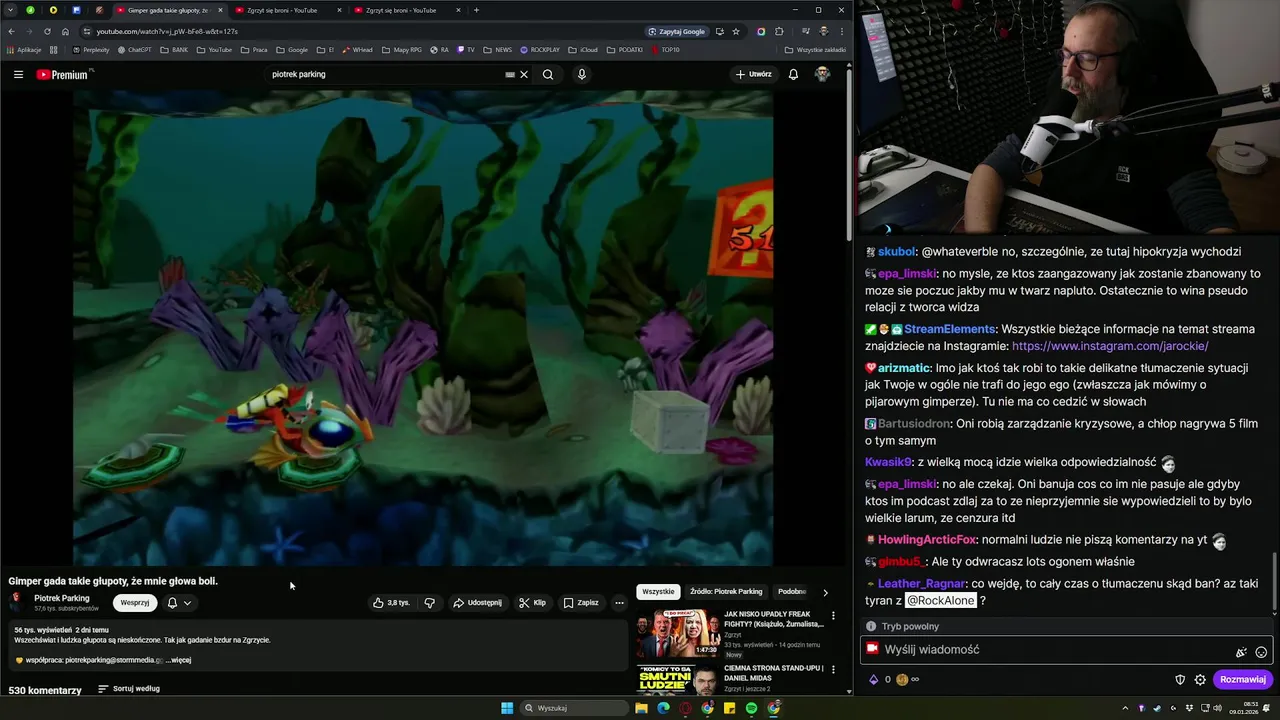Open the Windows Start button

507,708
